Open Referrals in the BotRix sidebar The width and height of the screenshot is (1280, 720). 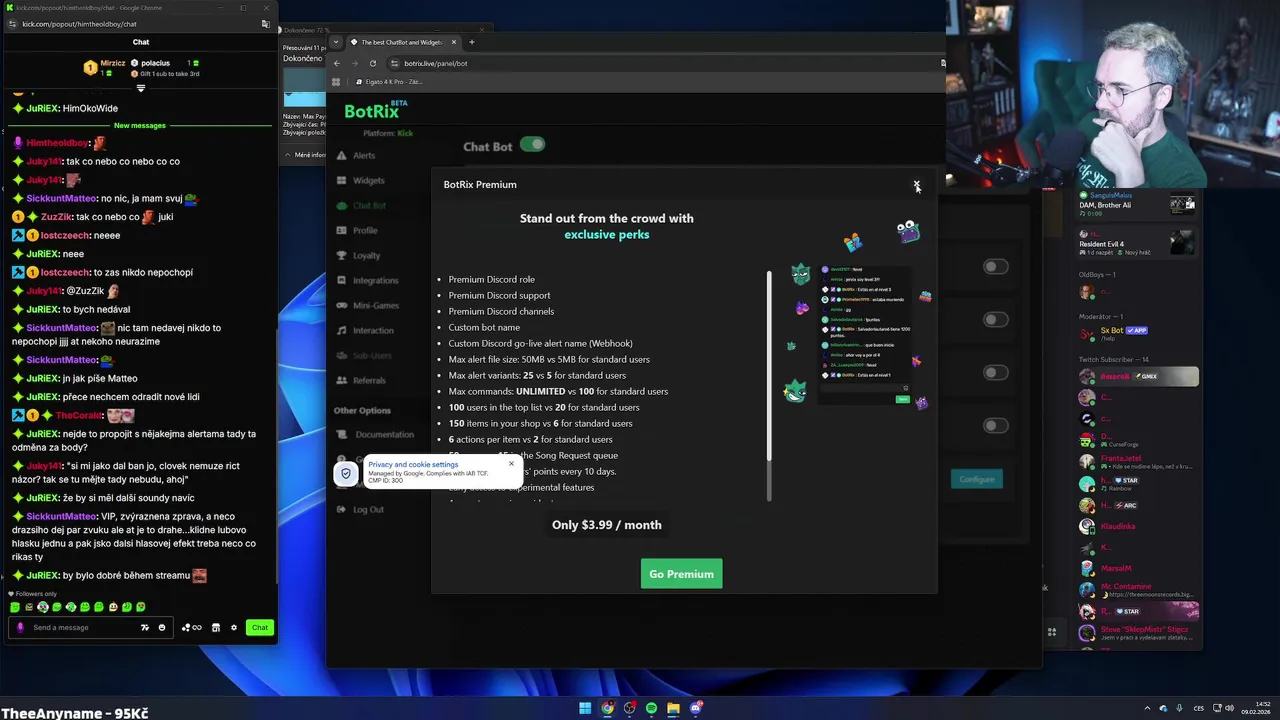369,380
